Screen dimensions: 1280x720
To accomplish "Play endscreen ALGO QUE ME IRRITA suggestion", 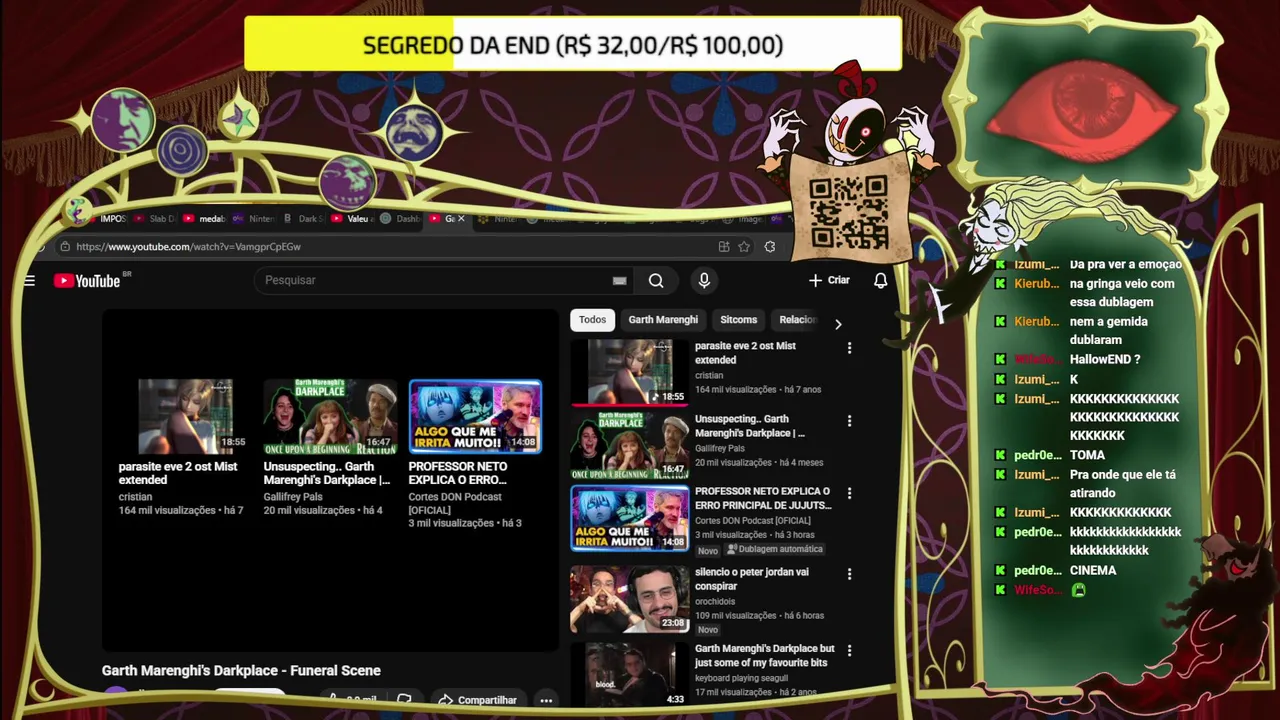I will (475, 416).
